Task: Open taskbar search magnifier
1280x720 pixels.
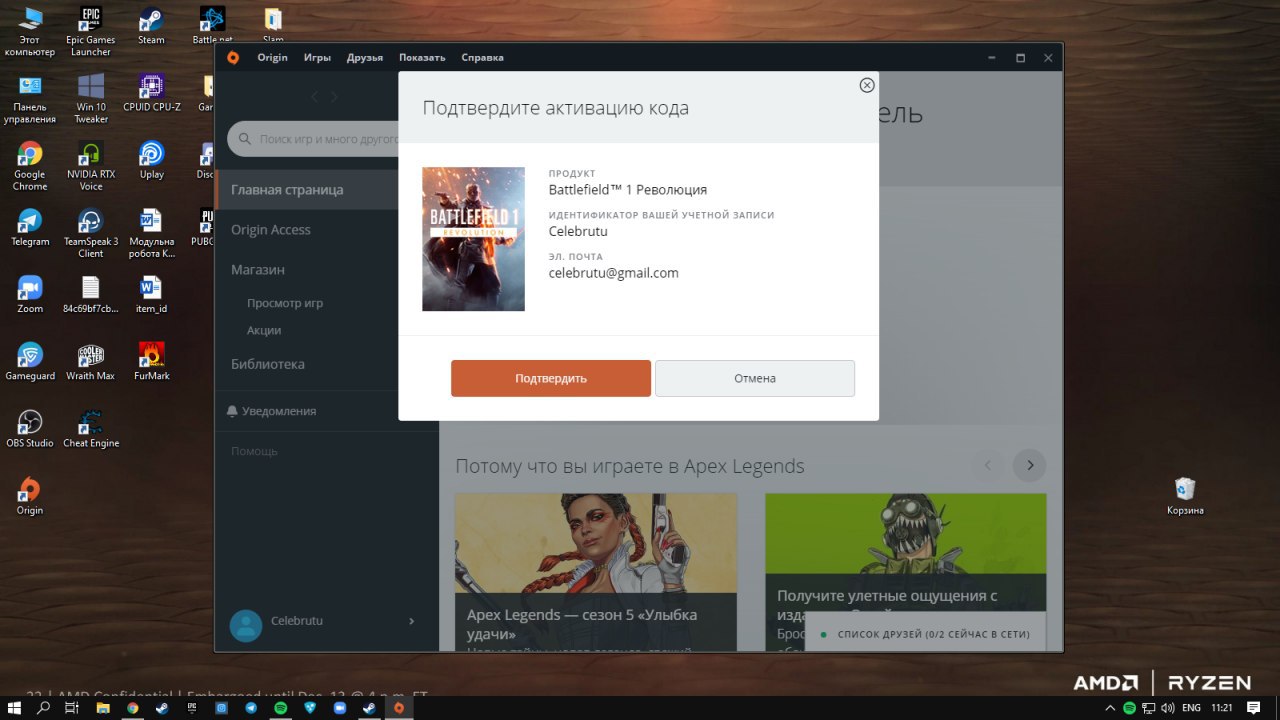Action: (43, 708)
